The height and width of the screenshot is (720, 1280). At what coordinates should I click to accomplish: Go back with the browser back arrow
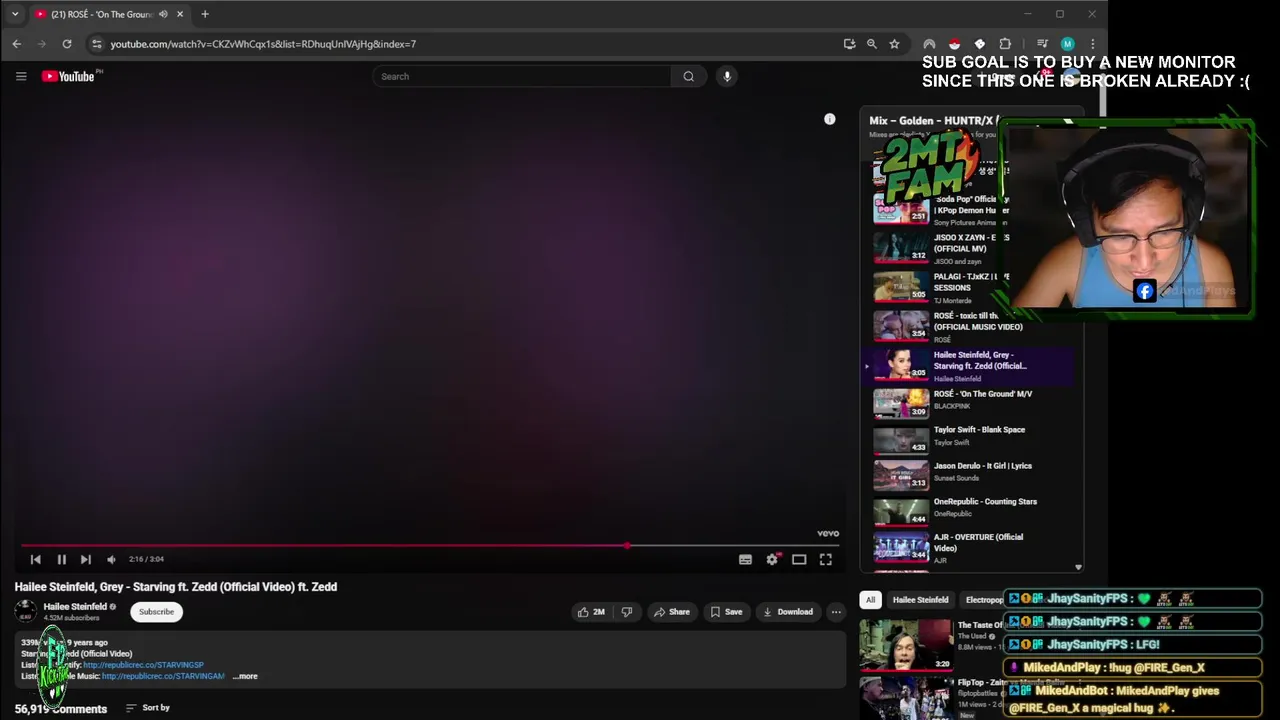(x=17, y=44)
